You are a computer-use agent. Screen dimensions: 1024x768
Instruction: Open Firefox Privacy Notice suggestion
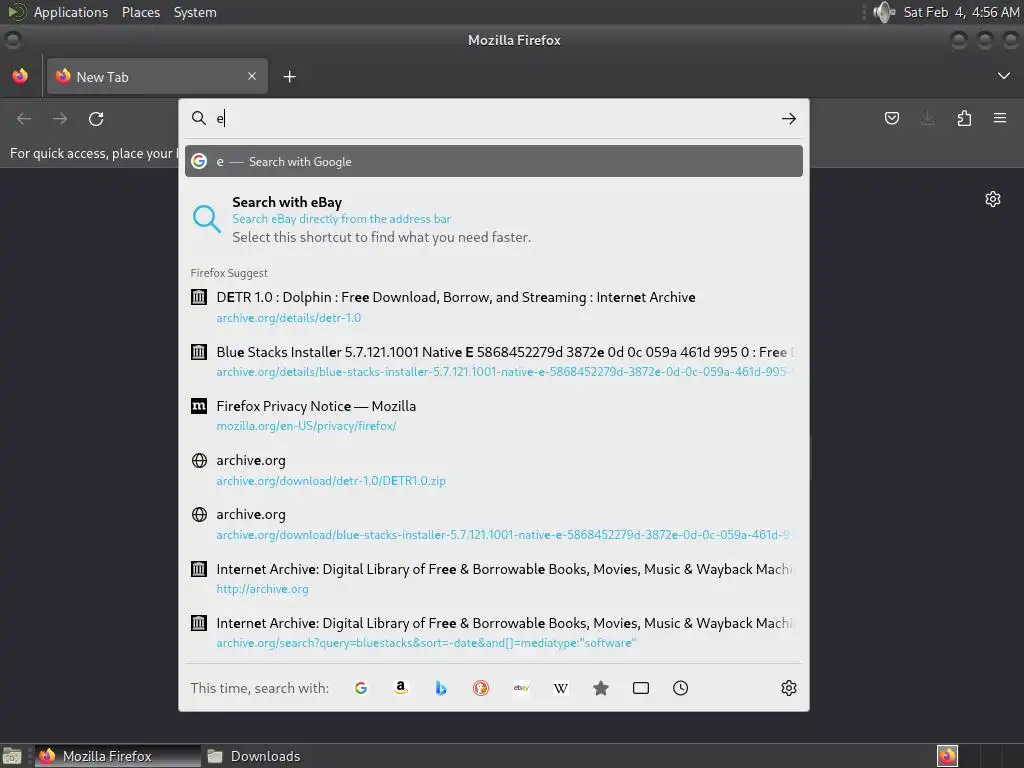click(x=494, y=415)
